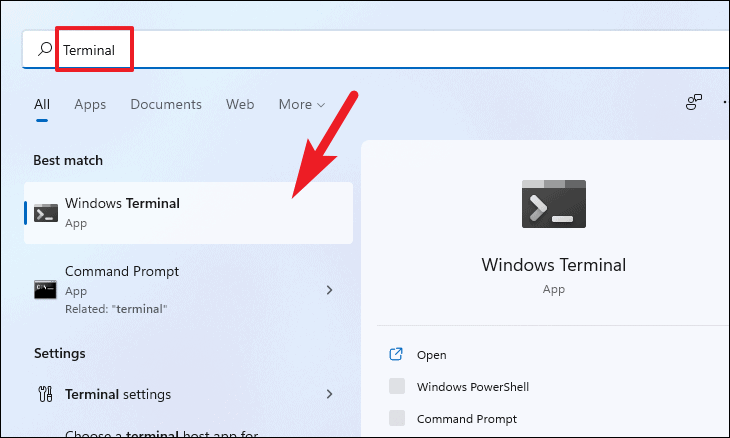This screenshot has height=438, width=730.
Task: Click the large Windows Terminal preview icon
Action: tap(554, 204)
